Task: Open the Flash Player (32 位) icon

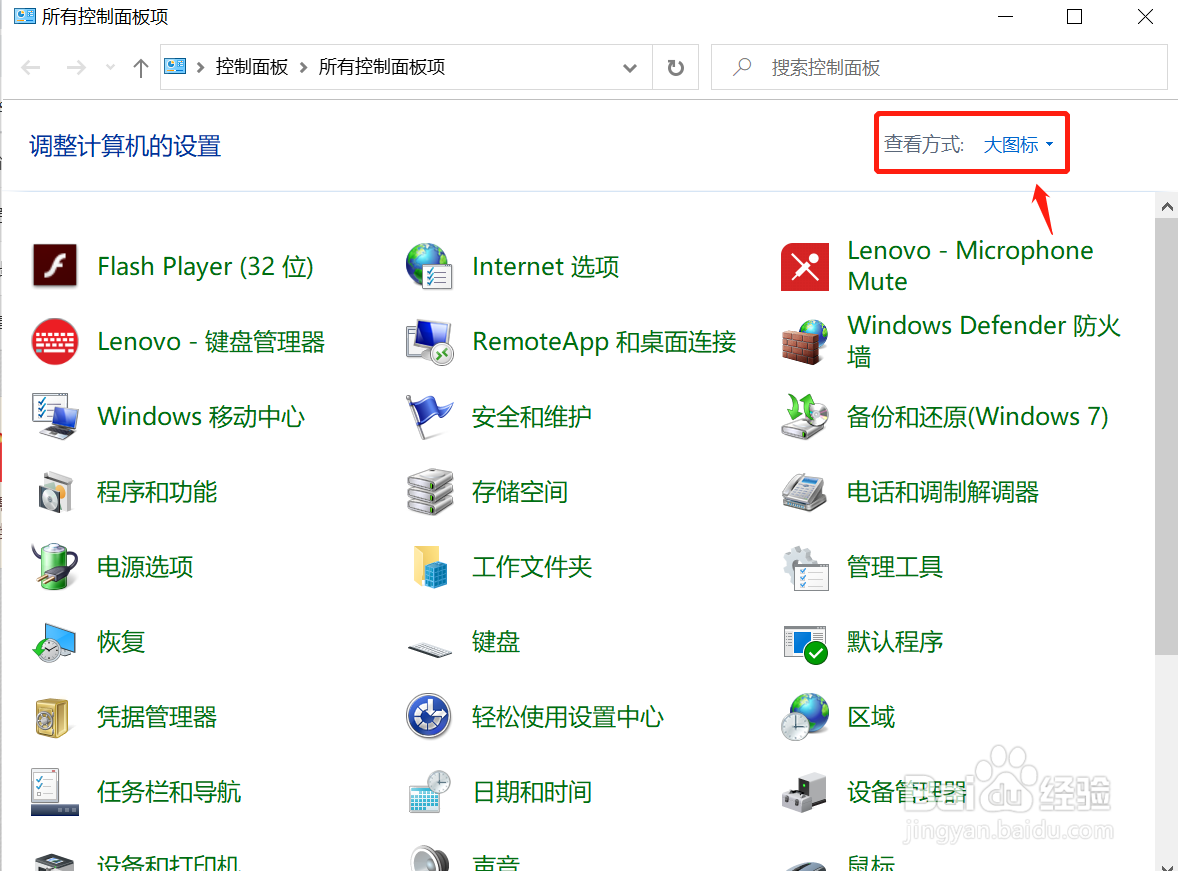Action: click(x=55, y=266)
